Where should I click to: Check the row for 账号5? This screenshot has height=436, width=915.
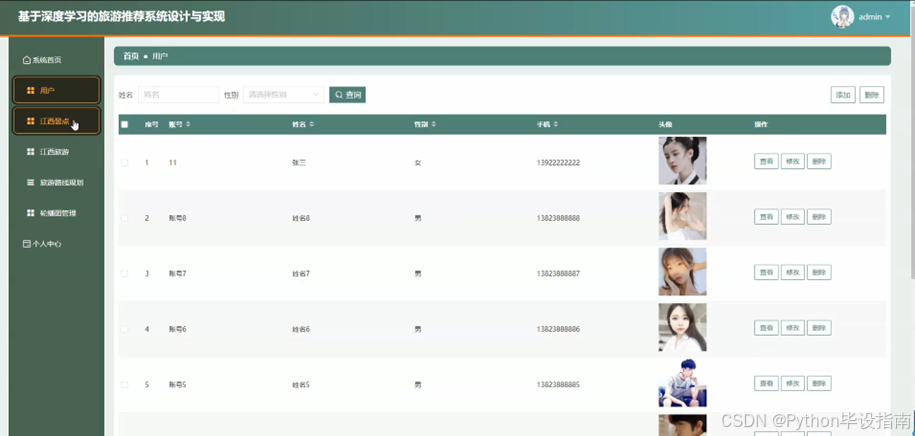click(124, 385)
